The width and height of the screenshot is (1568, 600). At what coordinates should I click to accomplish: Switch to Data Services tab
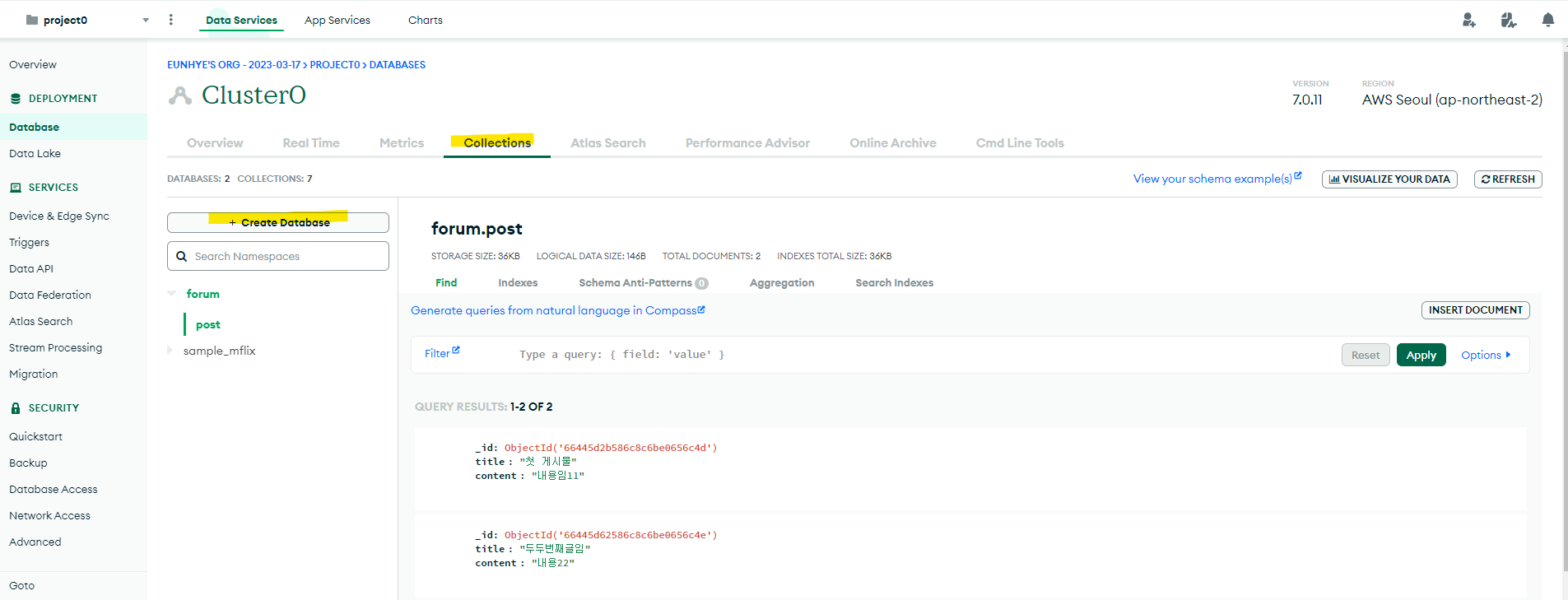(241, 20)
